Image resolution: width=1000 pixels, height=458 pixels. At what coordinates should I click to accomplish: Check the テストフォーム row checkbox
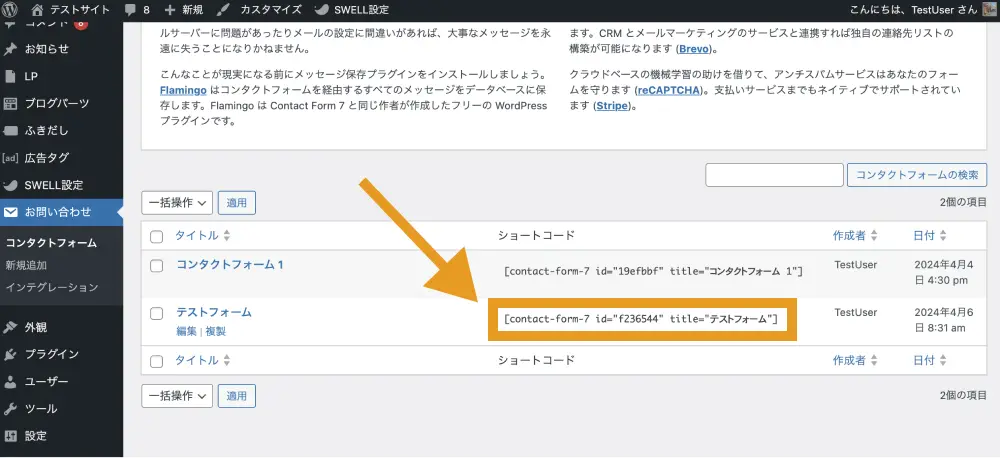tap(156, 313)
